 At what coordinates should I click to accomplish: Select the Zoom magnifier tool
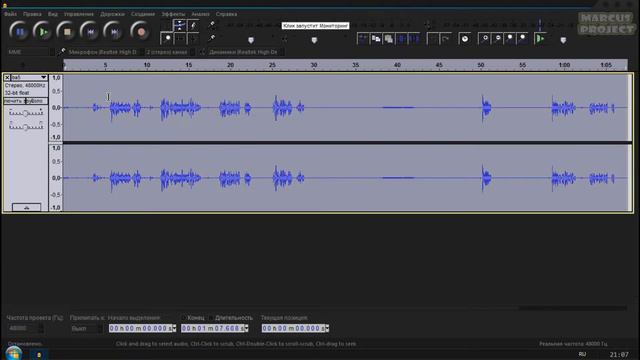pyautogui.click(x=167, y=39)
